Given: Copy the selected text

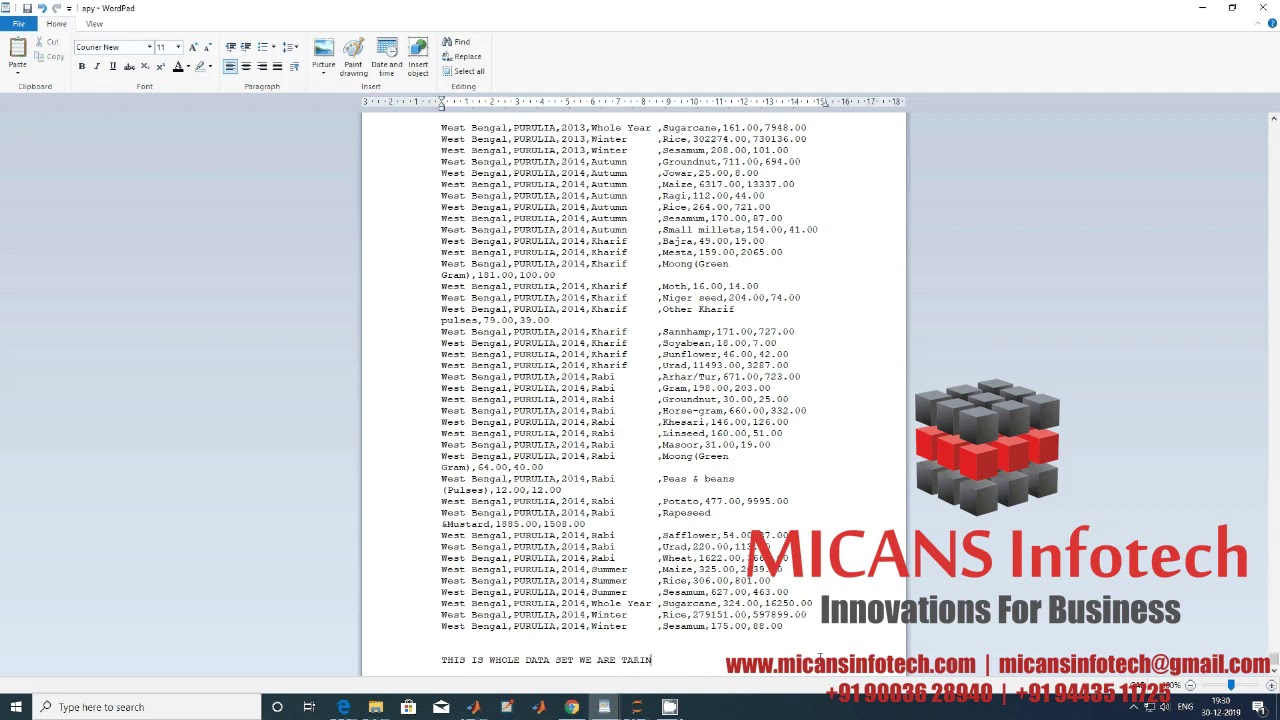Looking at the screenshot, I should pos(50,56).
